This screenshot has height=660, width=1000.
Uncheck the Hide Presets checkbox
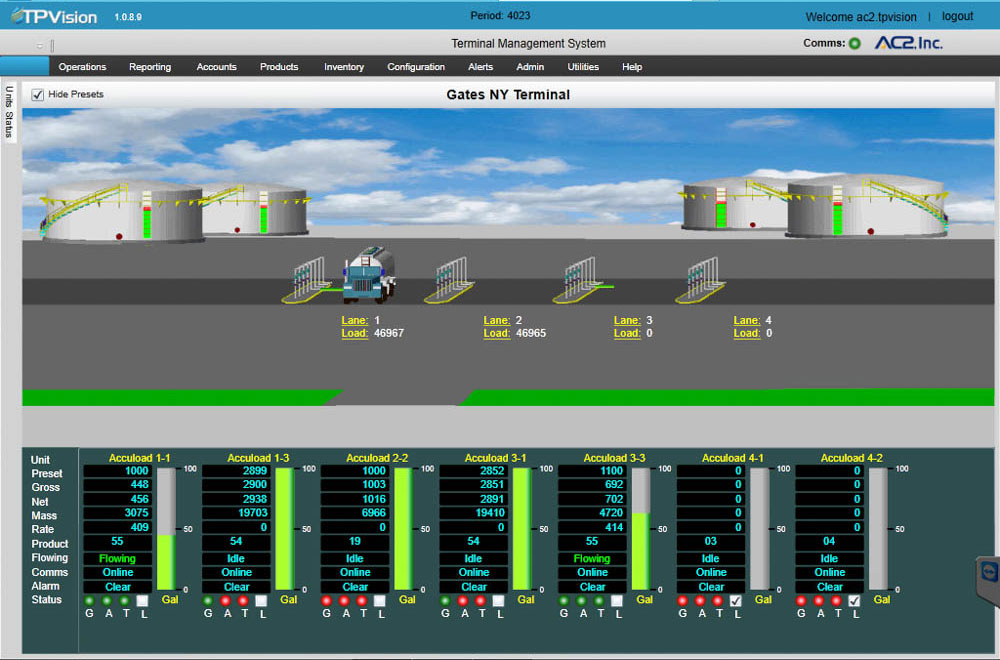[x=37, y=94]
